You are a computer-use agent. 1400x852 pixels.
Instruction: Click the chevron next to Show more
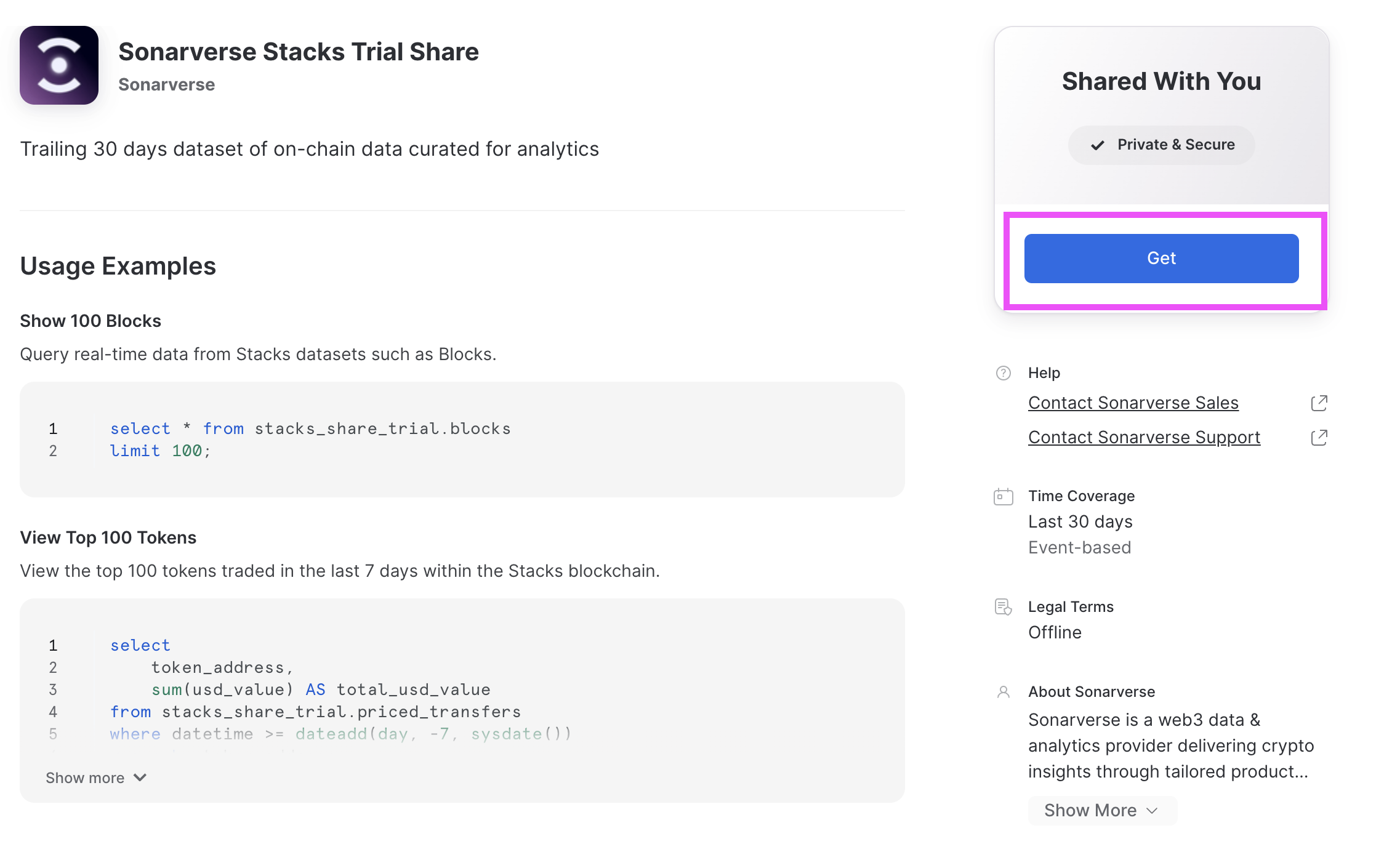(140, 778)
